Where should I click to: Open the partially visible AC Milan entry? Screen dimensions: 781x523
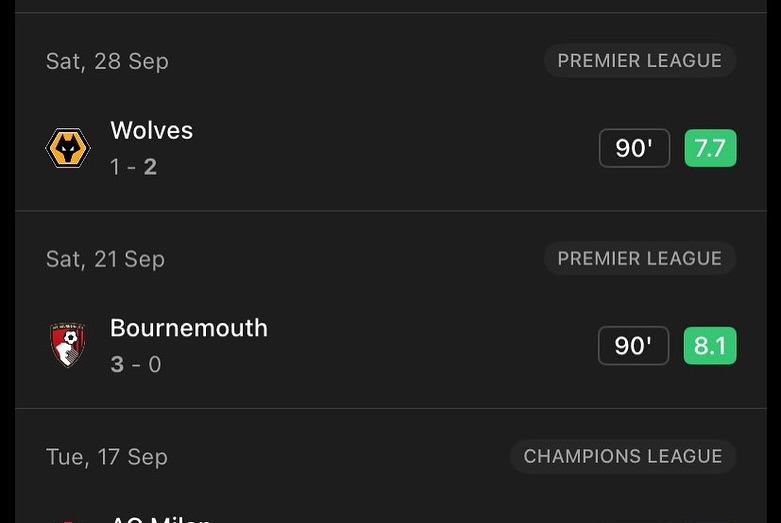[x=159, y=518]
